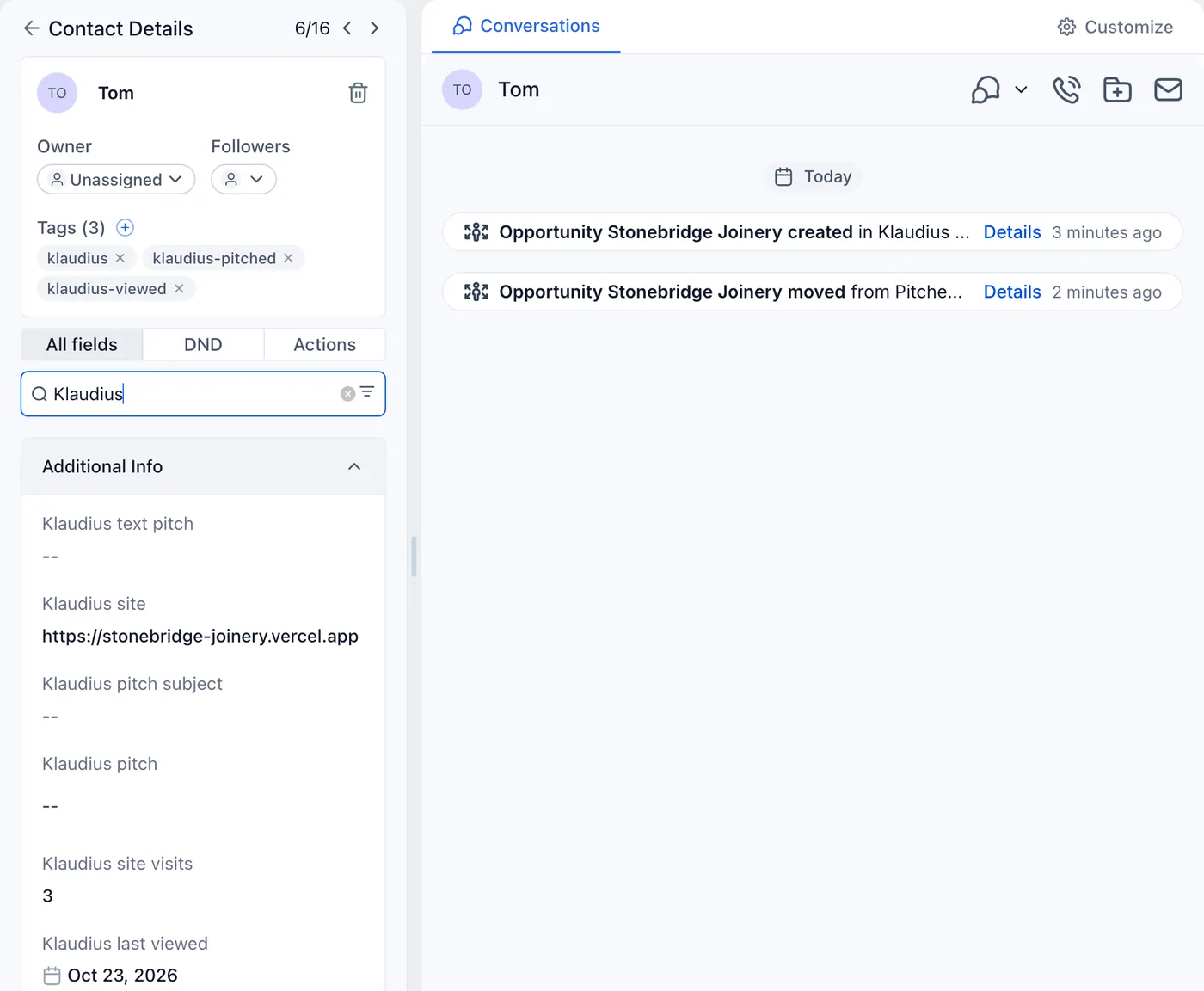Click the add-to-folder icon in the header
Viewport: 1204px width, 991px height.
pos(1117,89)
